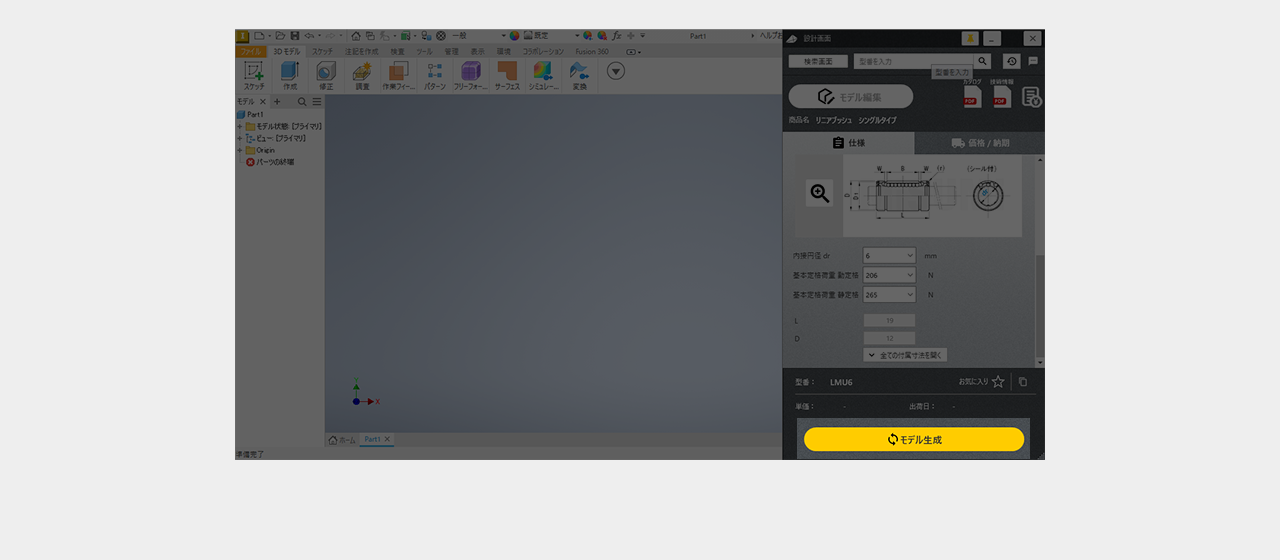Pin the design panel with pin button
The height and width of the screenshot is (560, 1280).
click(x=970, y=38)
